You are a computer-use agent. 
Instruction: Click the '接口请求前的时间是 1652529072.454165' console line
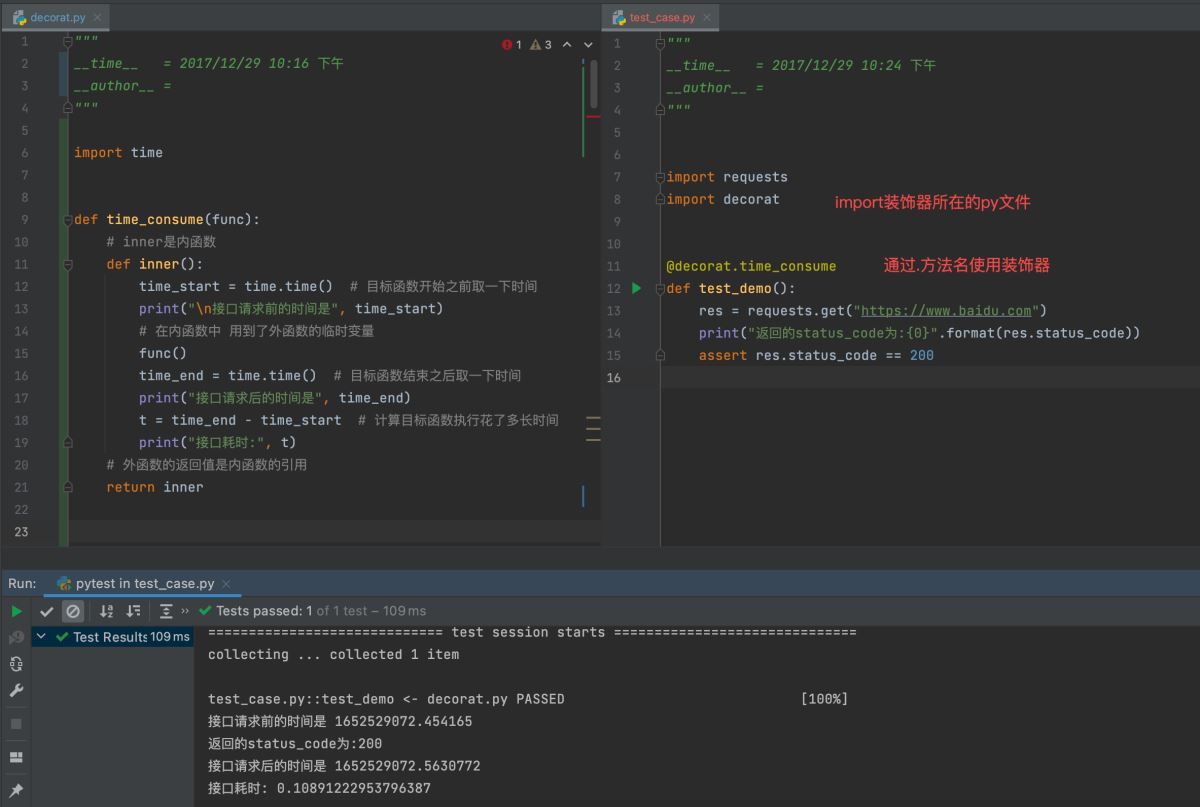340,721
